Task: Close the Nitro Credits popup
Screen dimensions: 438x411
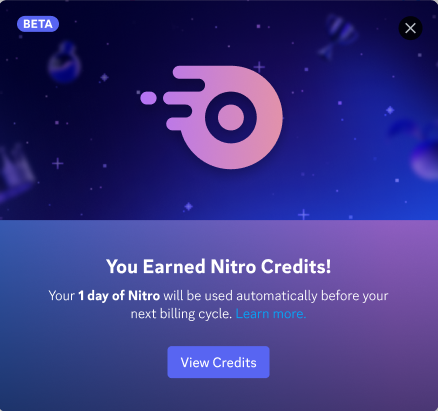Action: 410,28
